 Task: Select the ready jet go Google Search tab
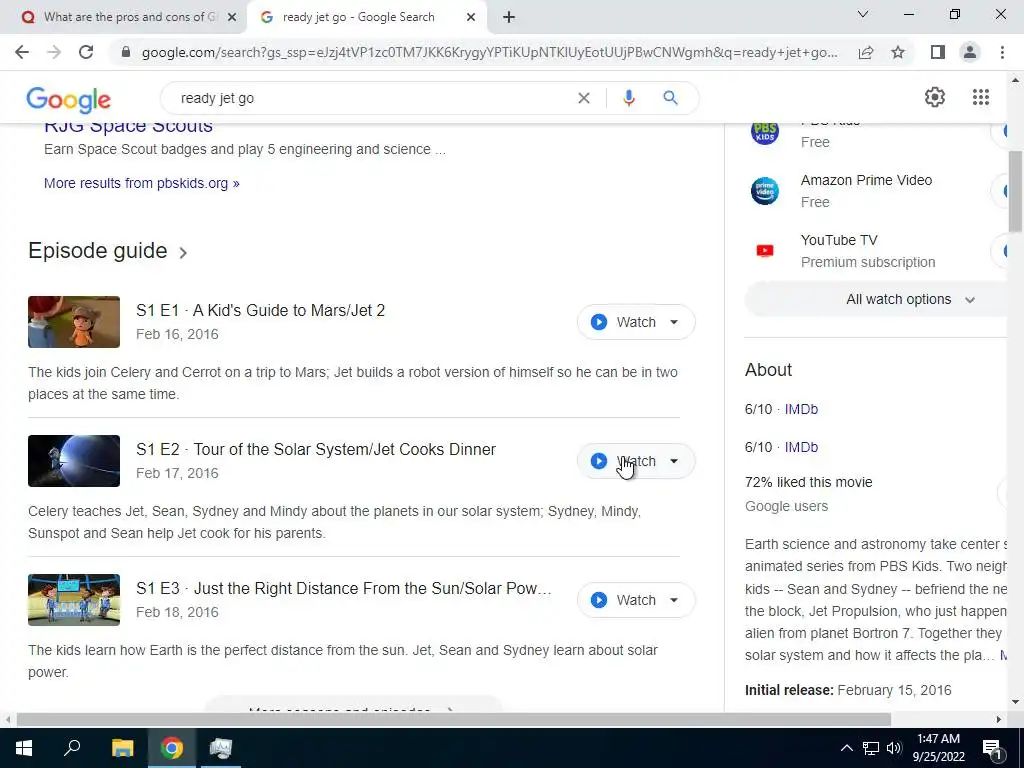click(366, 17)
